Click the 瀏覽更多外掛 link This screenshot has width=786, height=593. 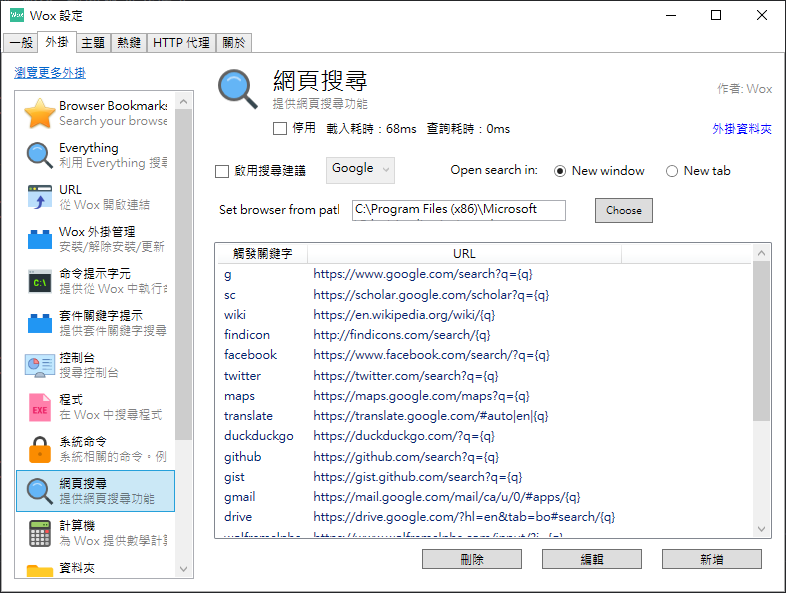(x=50, y=73)
